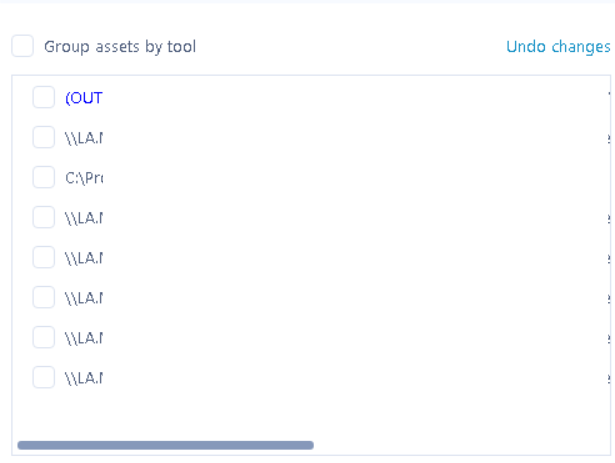The width and height of the screenshot is (615, 463).
Task: Click the \\LA path text just below C:\Pr
Action: pos(84,218)
